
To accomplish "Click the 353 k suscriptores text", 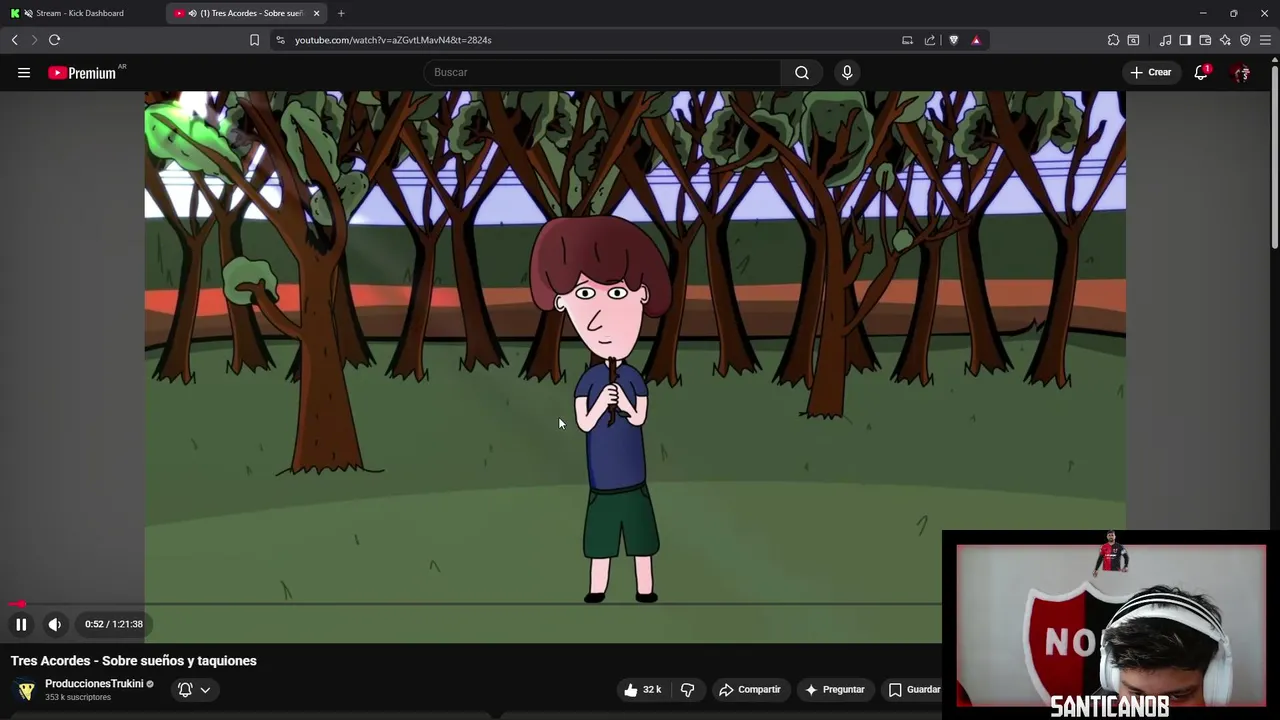I will (78, 697).
